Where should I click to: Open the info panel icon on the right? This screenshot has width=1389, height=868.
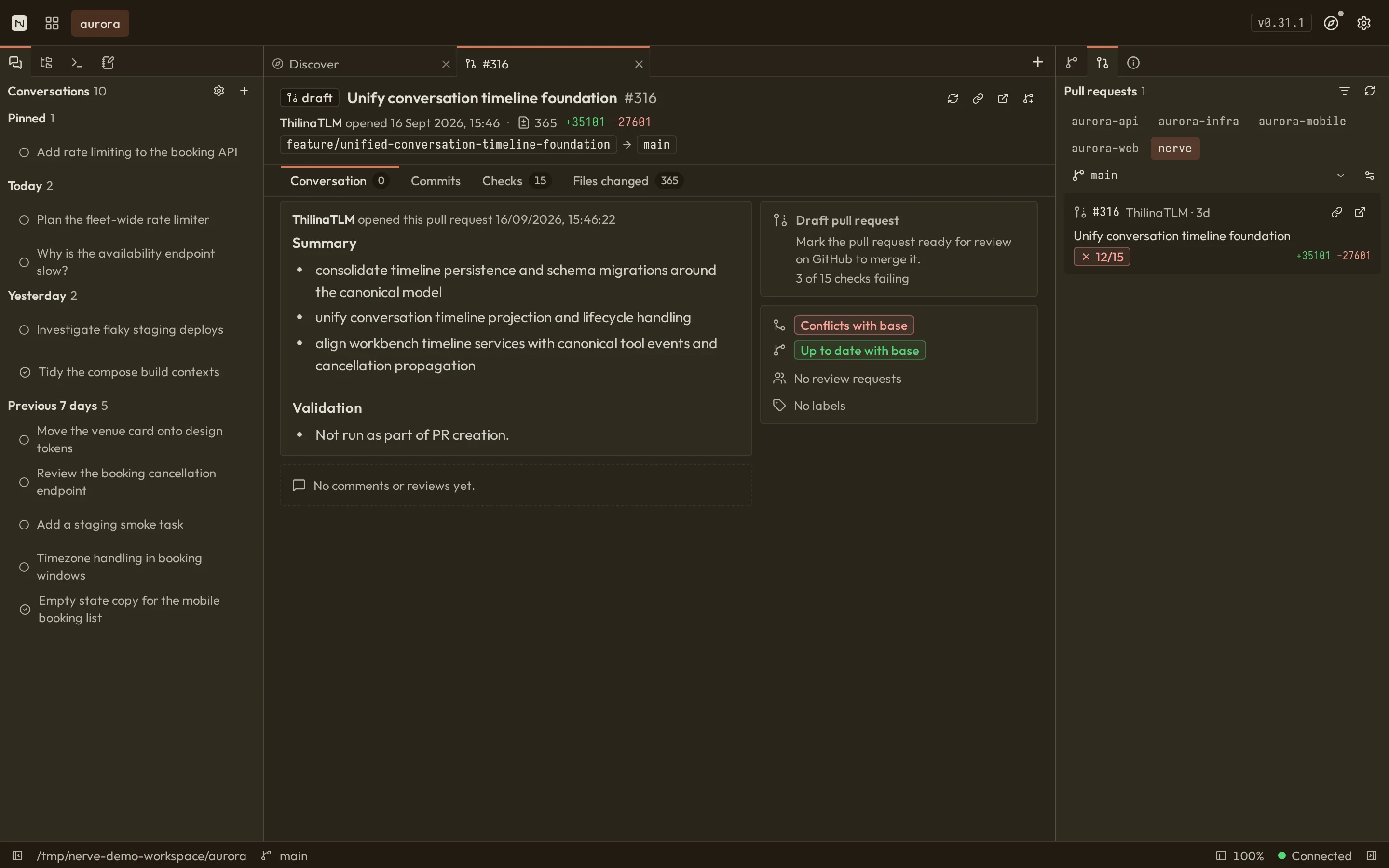[1133, 63]
